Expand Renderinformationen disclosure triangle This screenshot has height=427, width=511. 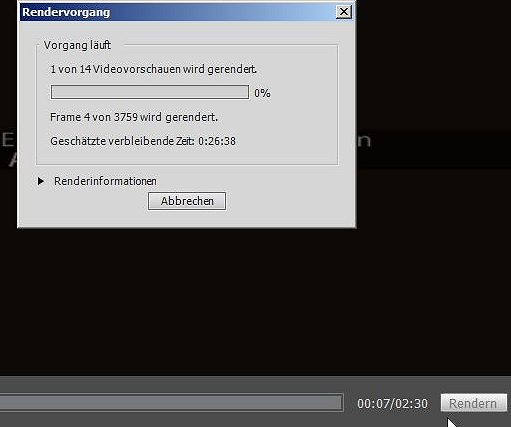point(41,181)
